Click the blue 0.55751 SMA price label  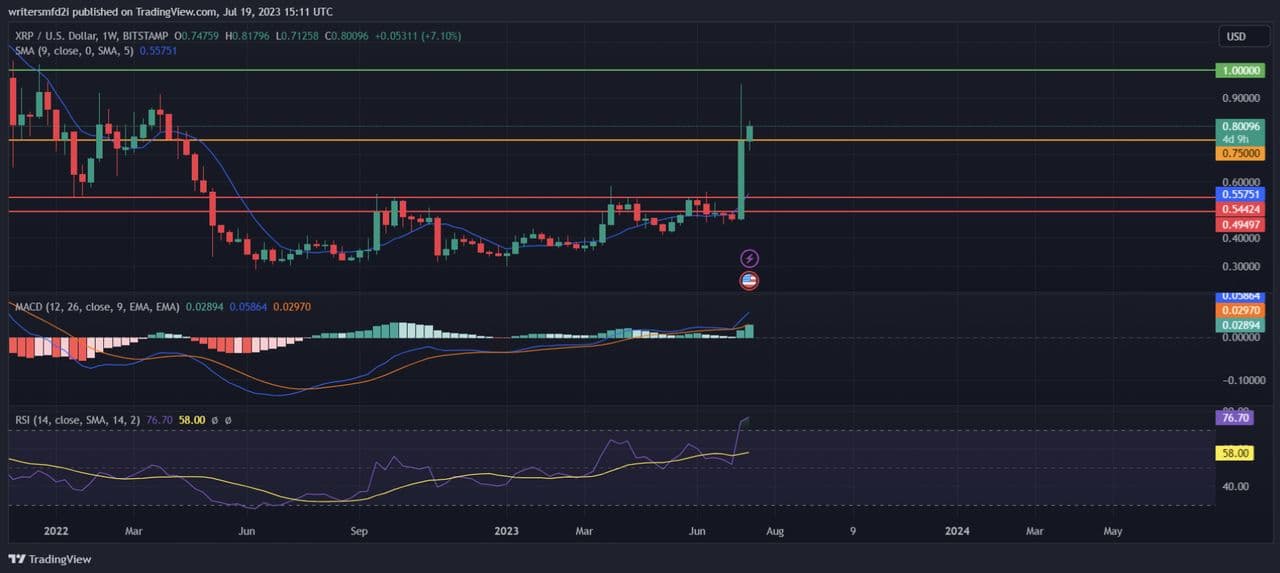(x=1240, y=194)
